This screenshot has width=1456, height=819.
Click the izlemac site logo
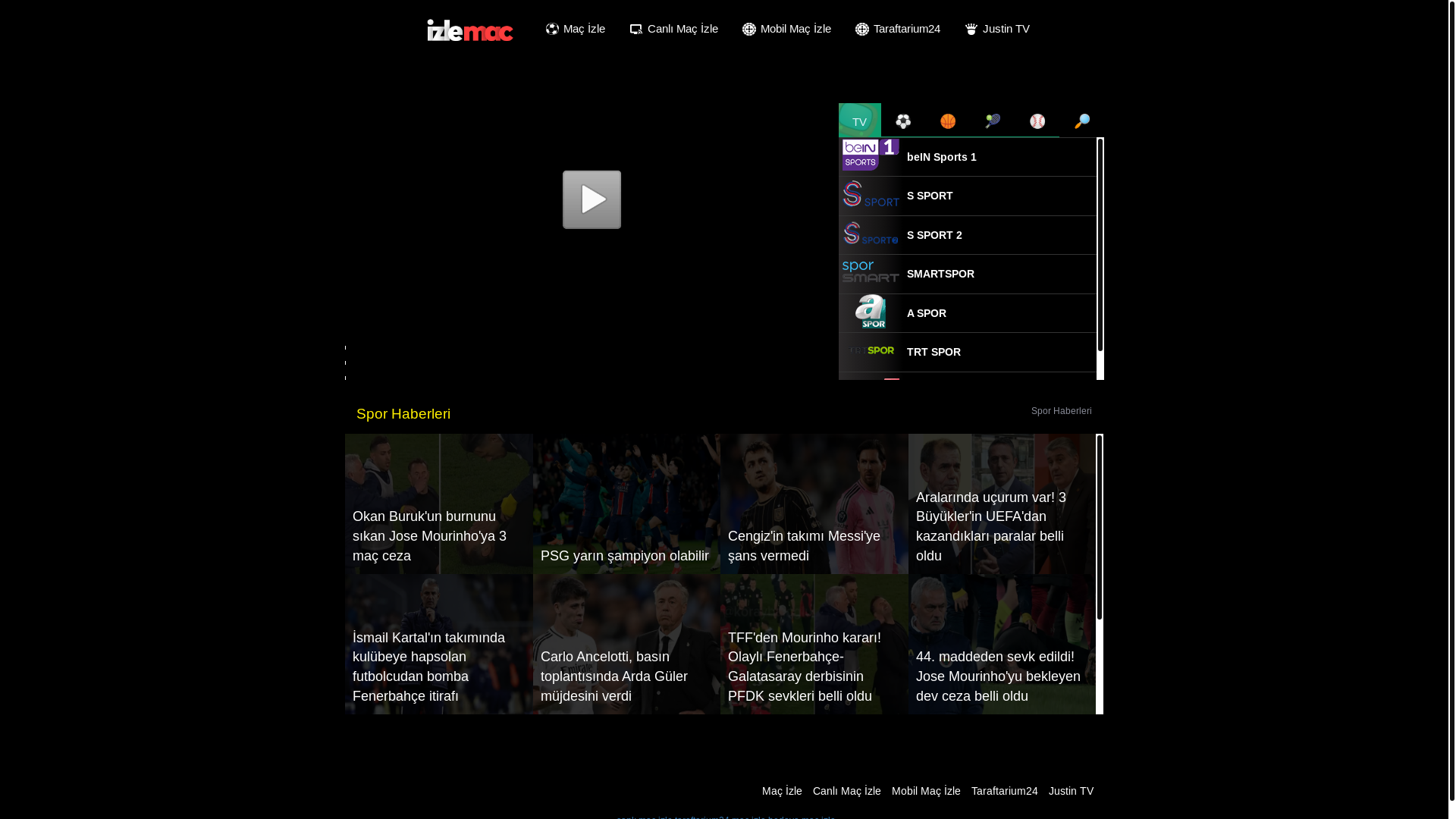coord(470,30)
